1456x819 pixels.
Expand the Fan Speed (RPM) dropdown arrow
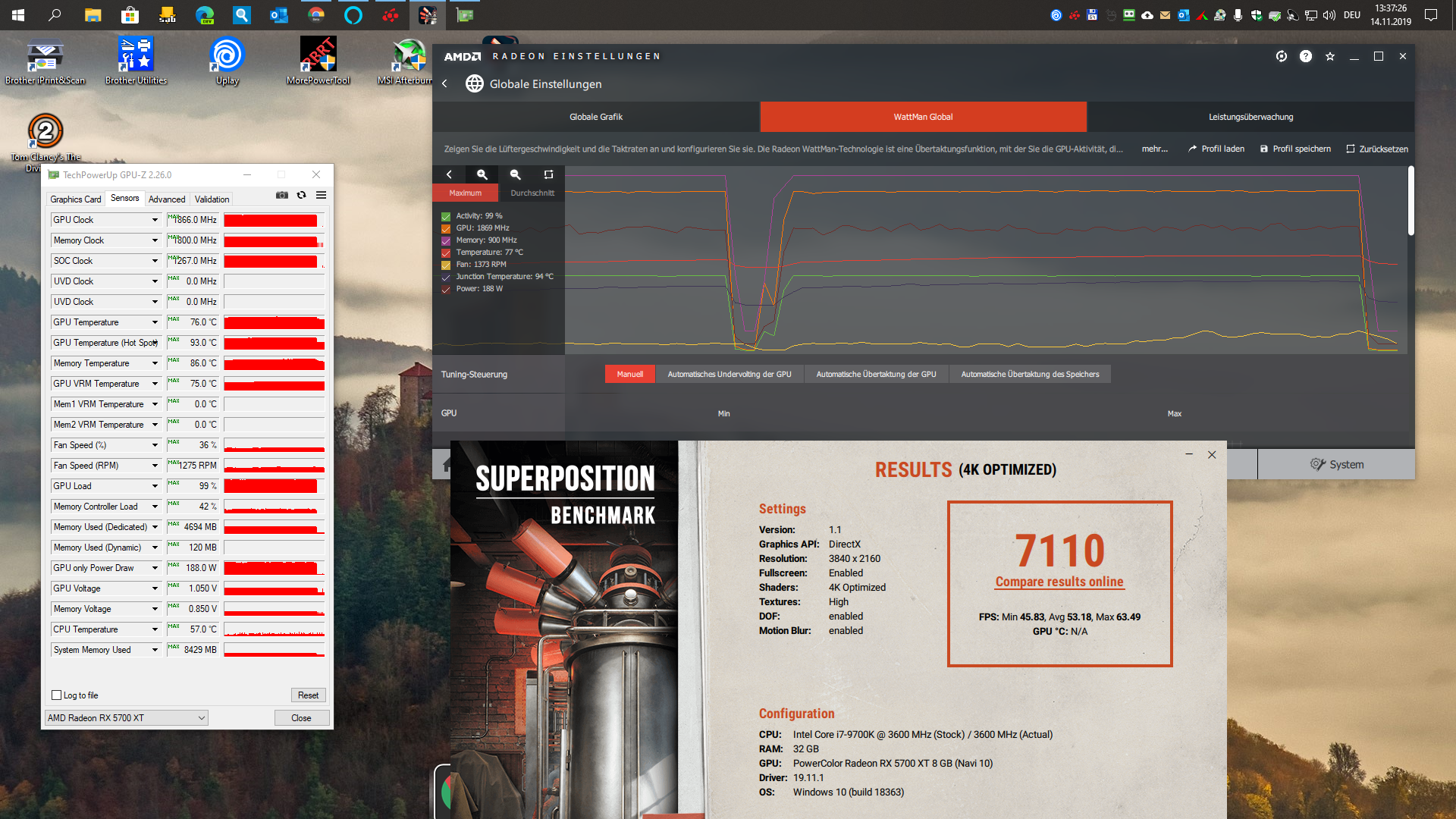[155, 466]
